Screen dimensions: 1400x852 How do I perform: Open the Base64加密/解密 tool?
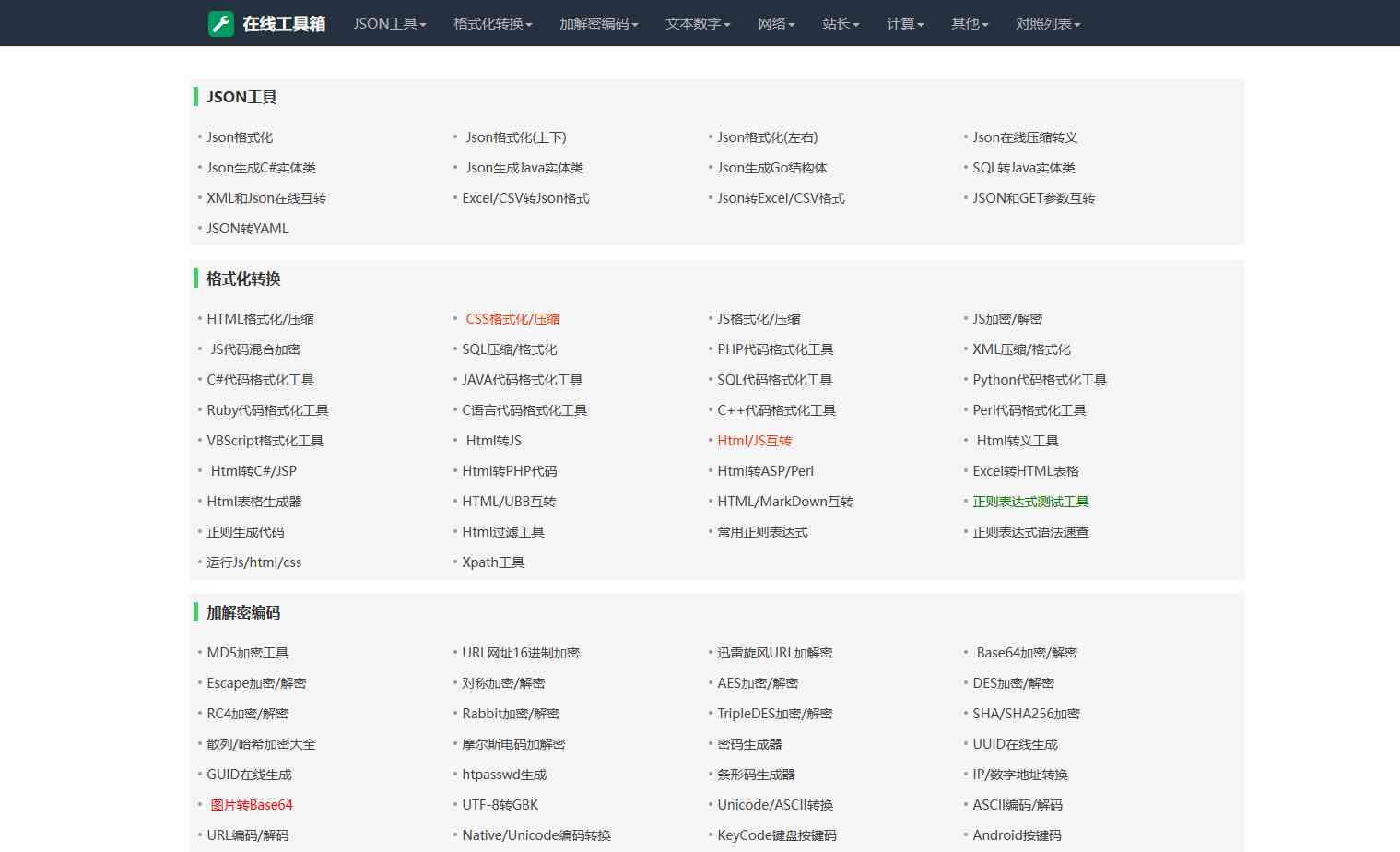tap(1024, 652)
